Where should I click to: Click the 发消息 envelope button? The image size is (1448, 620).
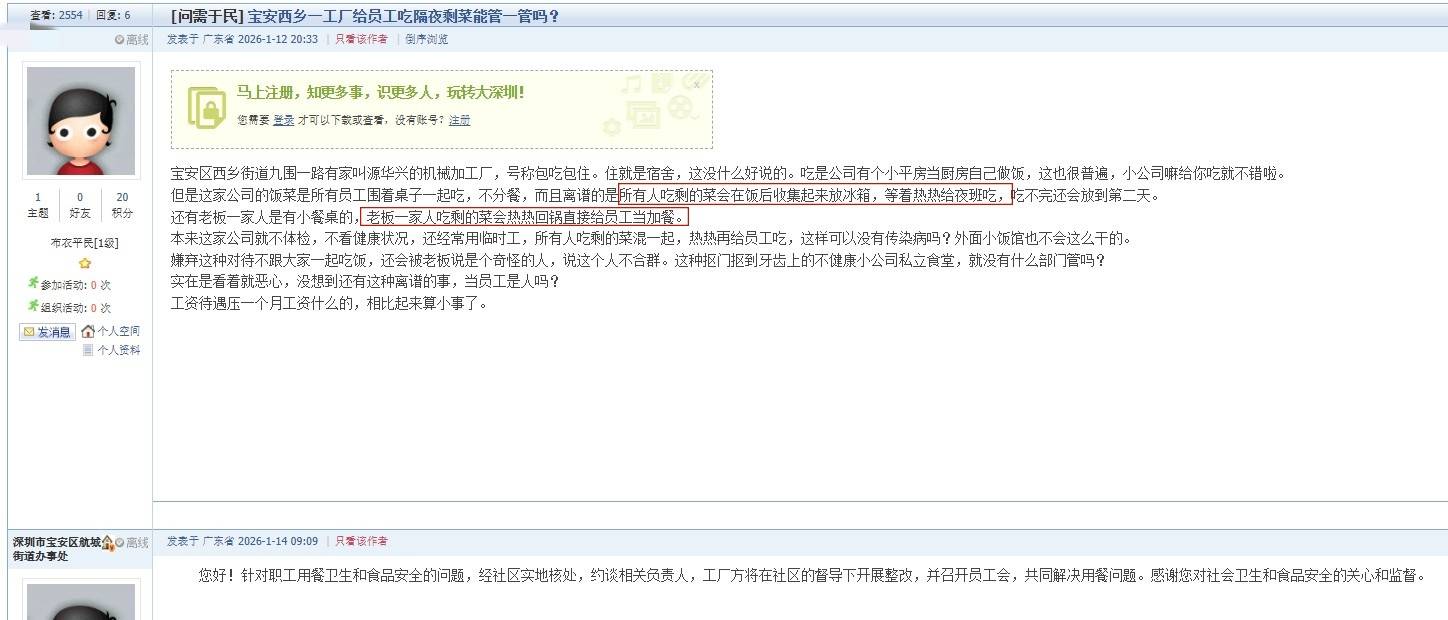click(48, 332)
